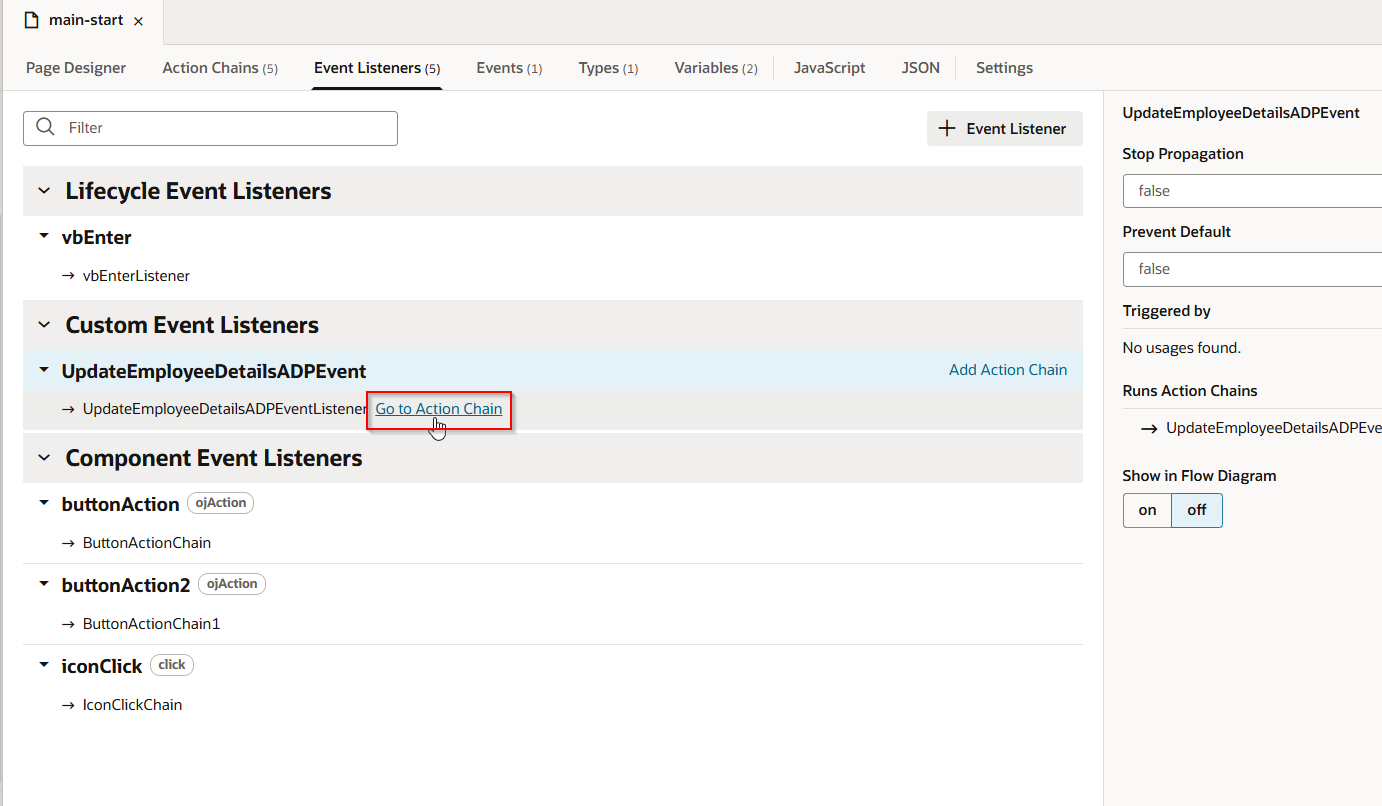This screenshot has height=806, width=1382.
Task: Collapse Component Event Listeners section
Action: [x=44, y=458]
